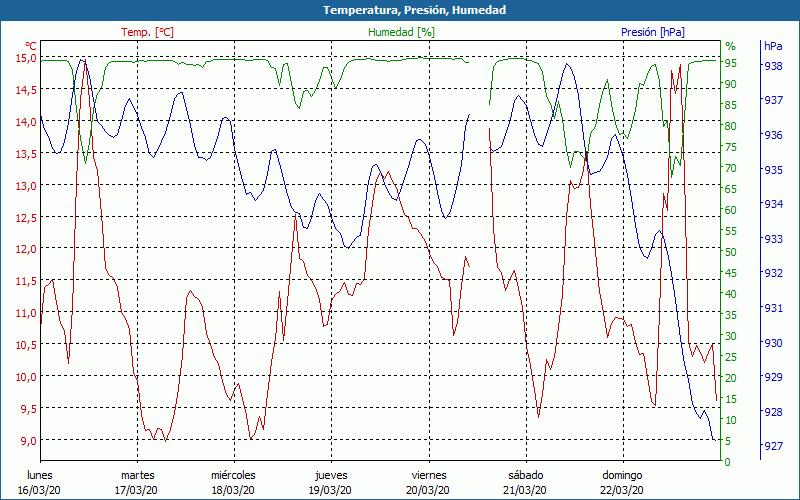Click the 'viernes' day label

point(429,475)
